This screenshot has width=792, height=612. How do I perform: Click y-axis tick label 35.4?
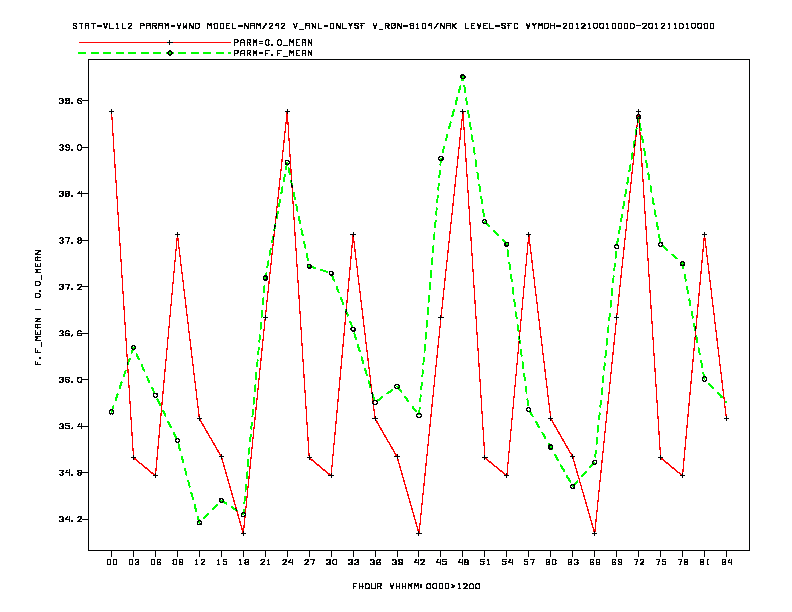coord(70,426)
